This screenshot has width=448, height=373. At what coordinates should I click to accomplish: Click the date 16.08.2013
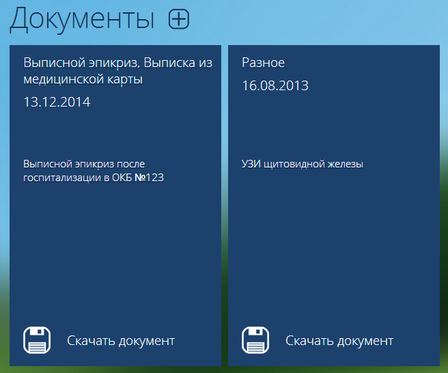(275, 86)
